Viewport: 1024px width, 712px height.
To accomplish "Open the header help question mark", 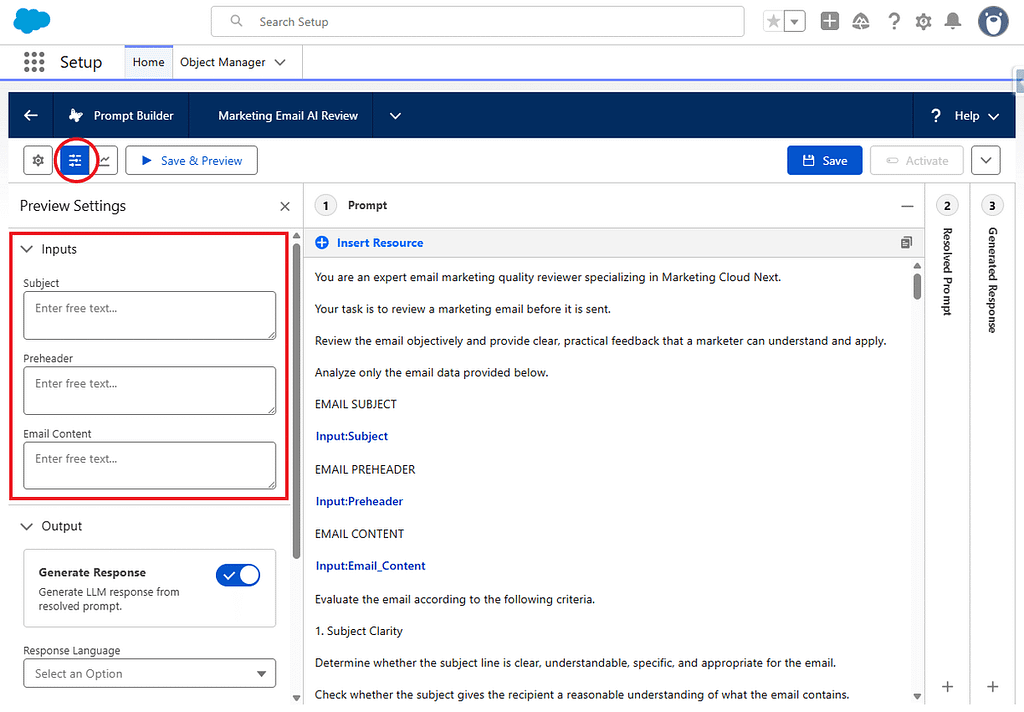I will (x=893, y=22).
